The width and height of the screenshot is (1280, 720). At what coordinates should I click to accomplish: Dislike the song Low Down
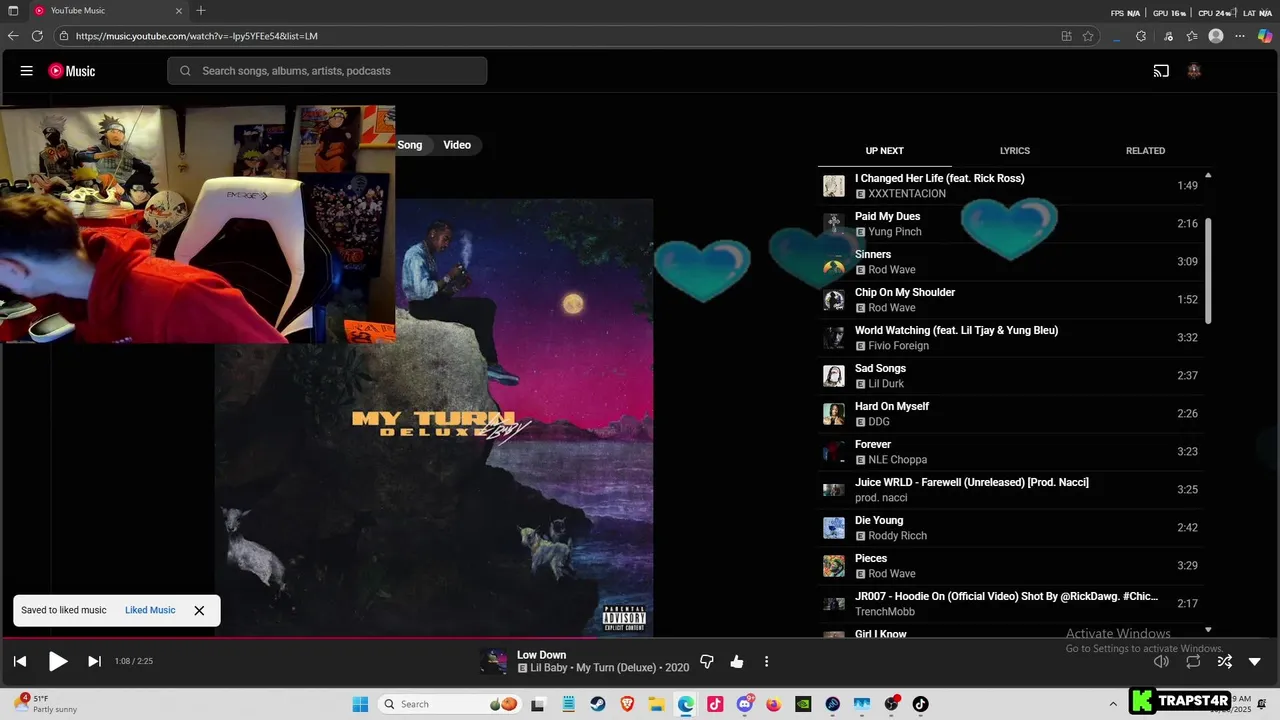(707, 662)
